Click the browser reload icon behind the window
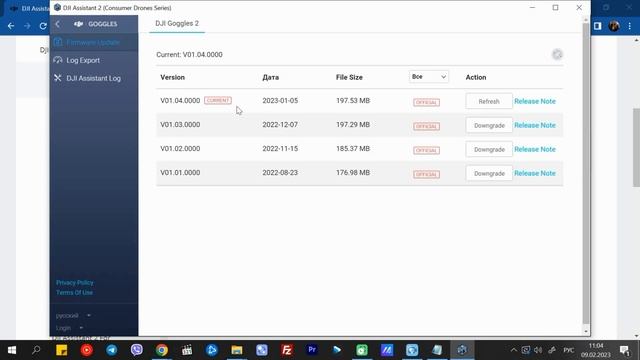Screen dimensions: 640x360 43,26
